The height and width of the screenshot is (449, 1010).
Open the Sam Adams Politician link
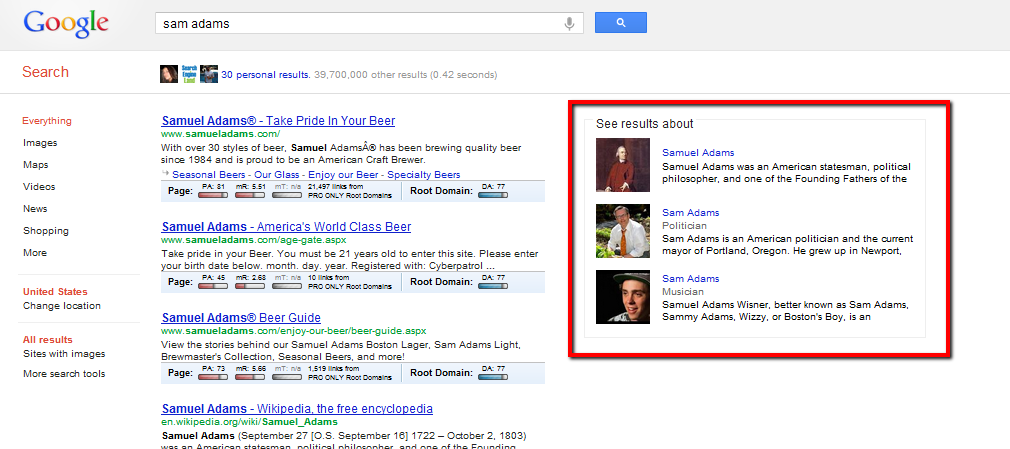tap(691, 213)
